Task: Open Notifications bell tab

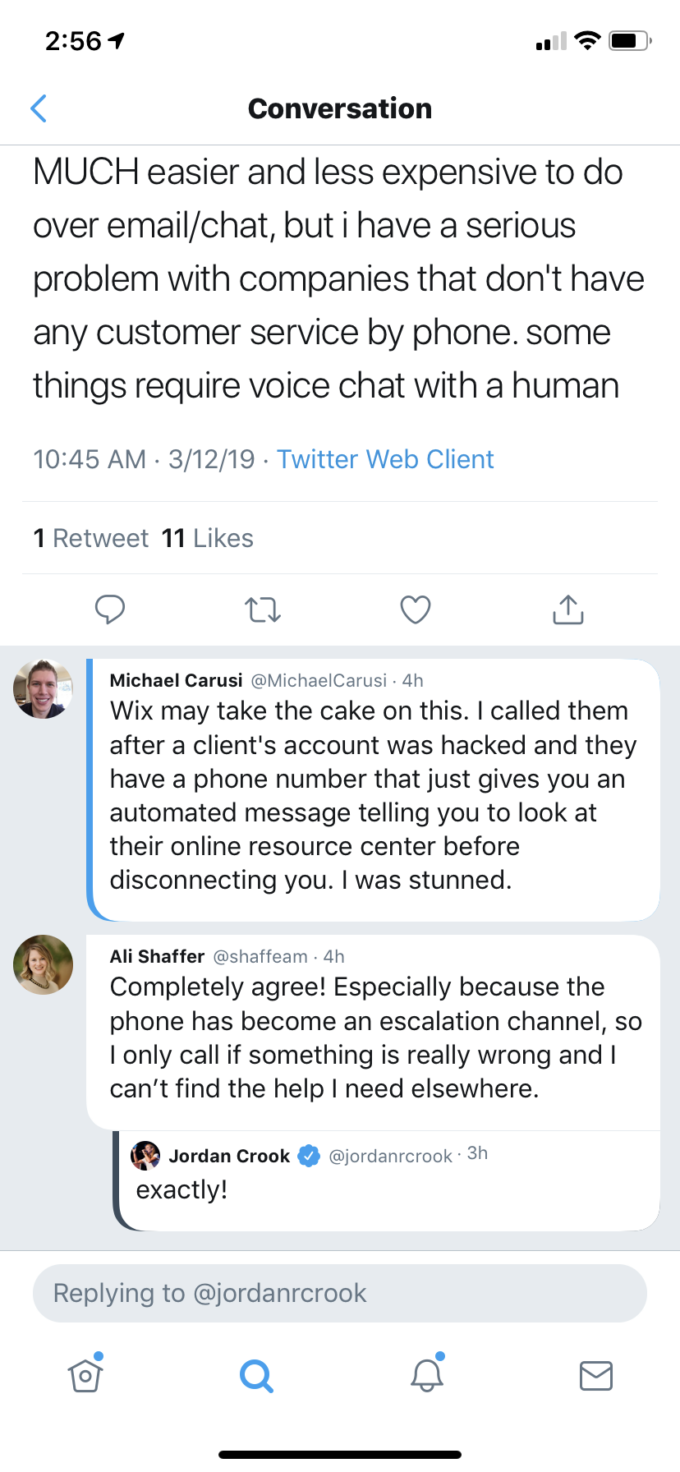Action: point(427,1376)
